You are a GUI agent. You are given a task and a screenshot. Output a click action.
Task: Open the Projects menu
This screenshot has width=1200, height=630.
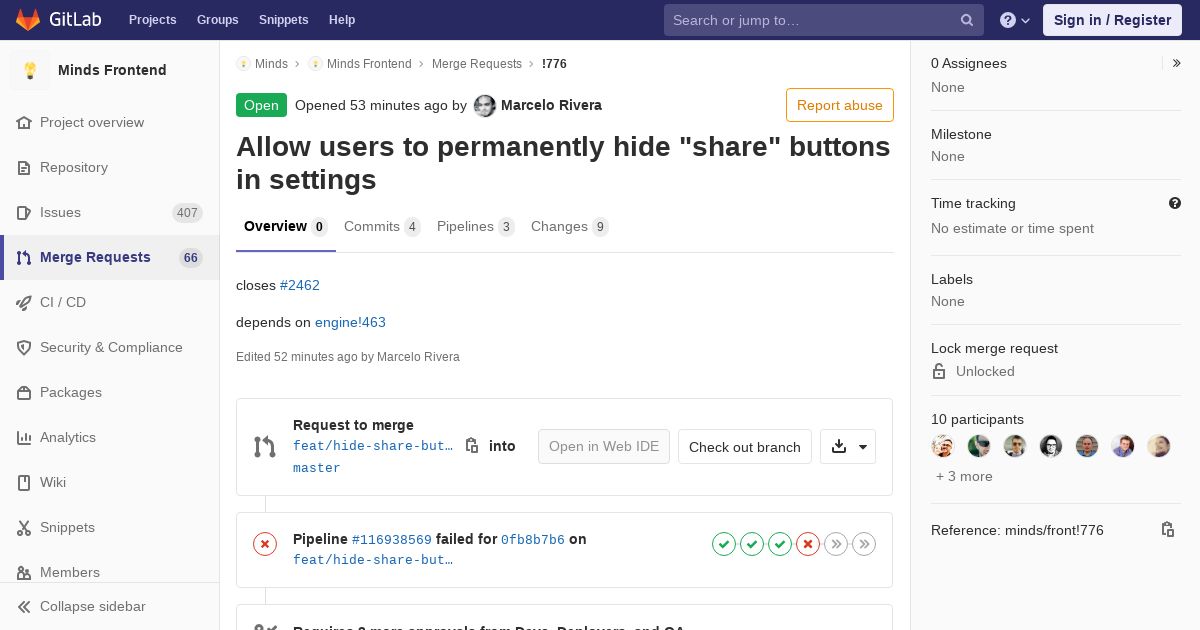coord(153,20)
